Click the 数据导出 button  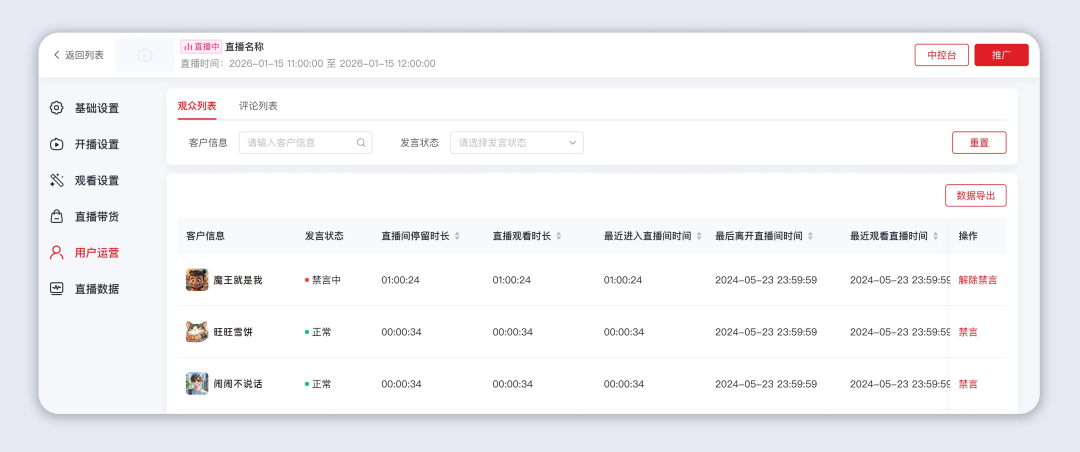[x=975, y=196]
